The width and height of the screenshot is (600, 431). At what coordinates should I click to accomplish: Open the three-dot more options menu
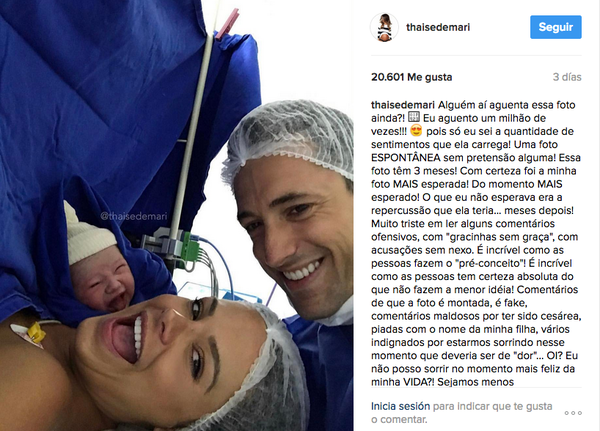click(x=573, y=413)
